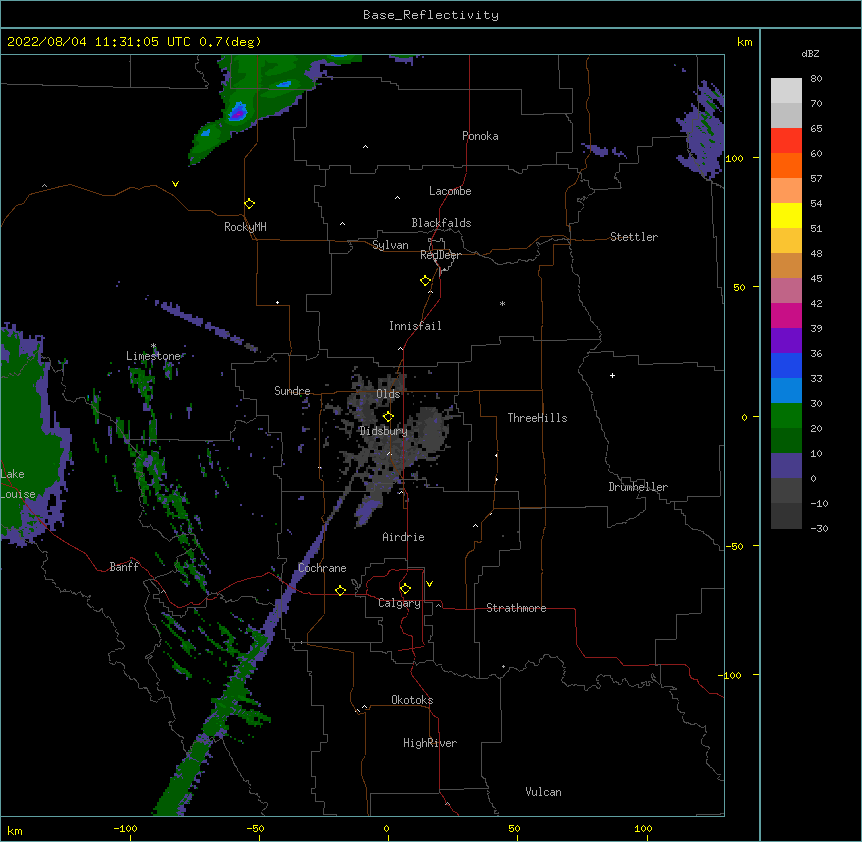The image size is (862, 842).
Task: Click the Okotoks town label
Action: point(412,700)
